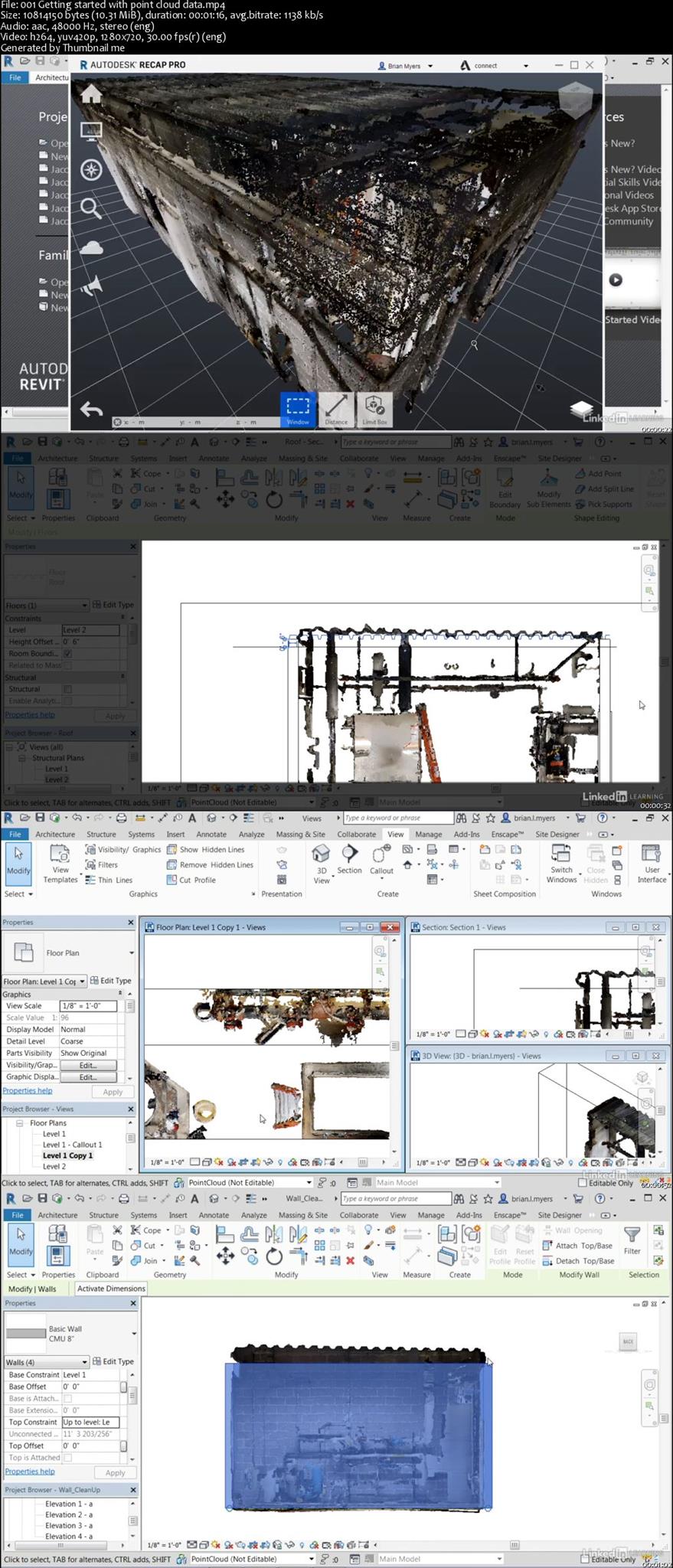673x1568 pixels.
Task: Open the Walls (4) filter dropdown
Action: tap(47, 1362)
